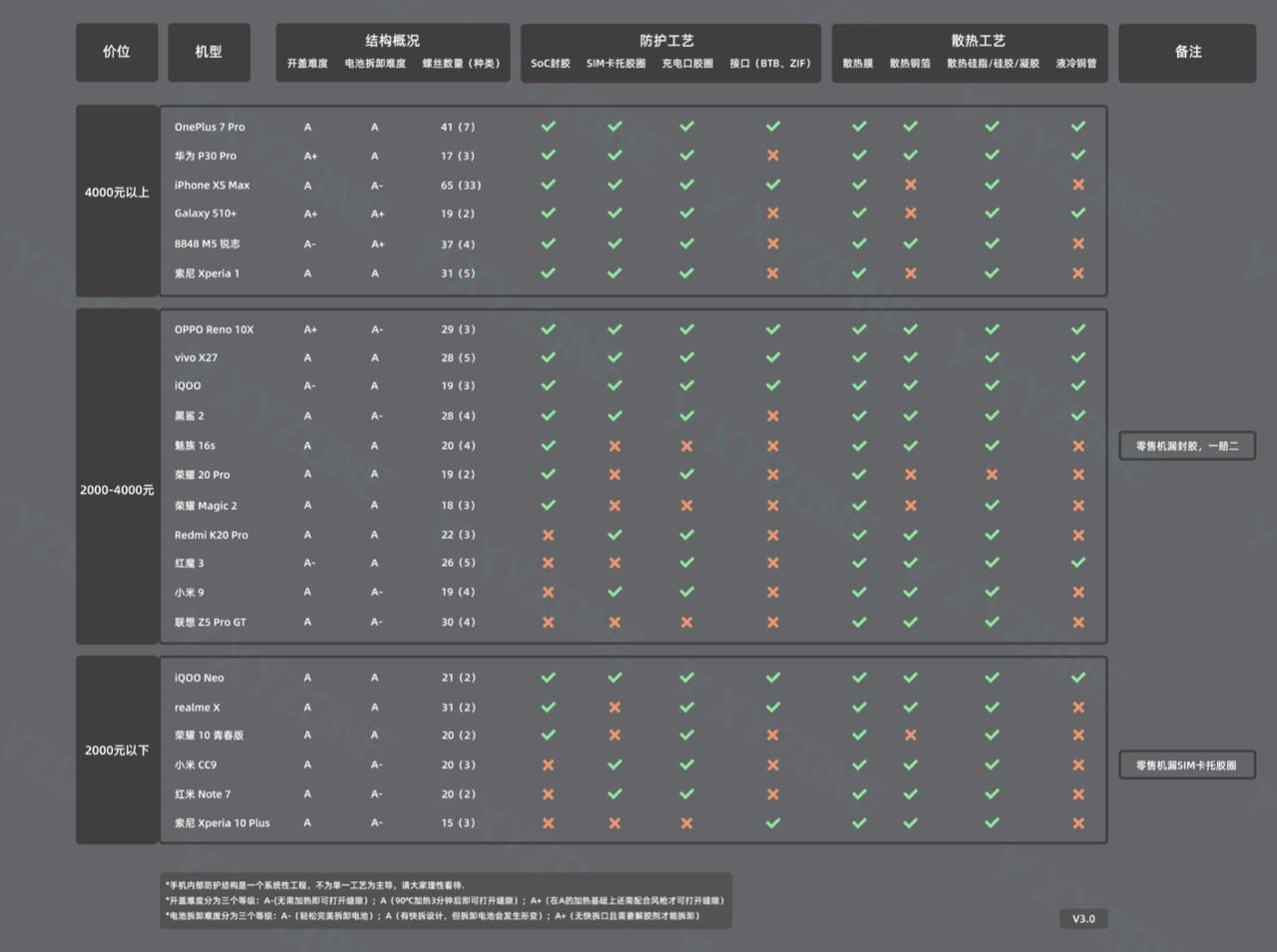Click the 液冷铜管 cross for iPhone XS Max
Image resolution: width=1277 pixels, height=952 pixels.
pos(1078,185)
